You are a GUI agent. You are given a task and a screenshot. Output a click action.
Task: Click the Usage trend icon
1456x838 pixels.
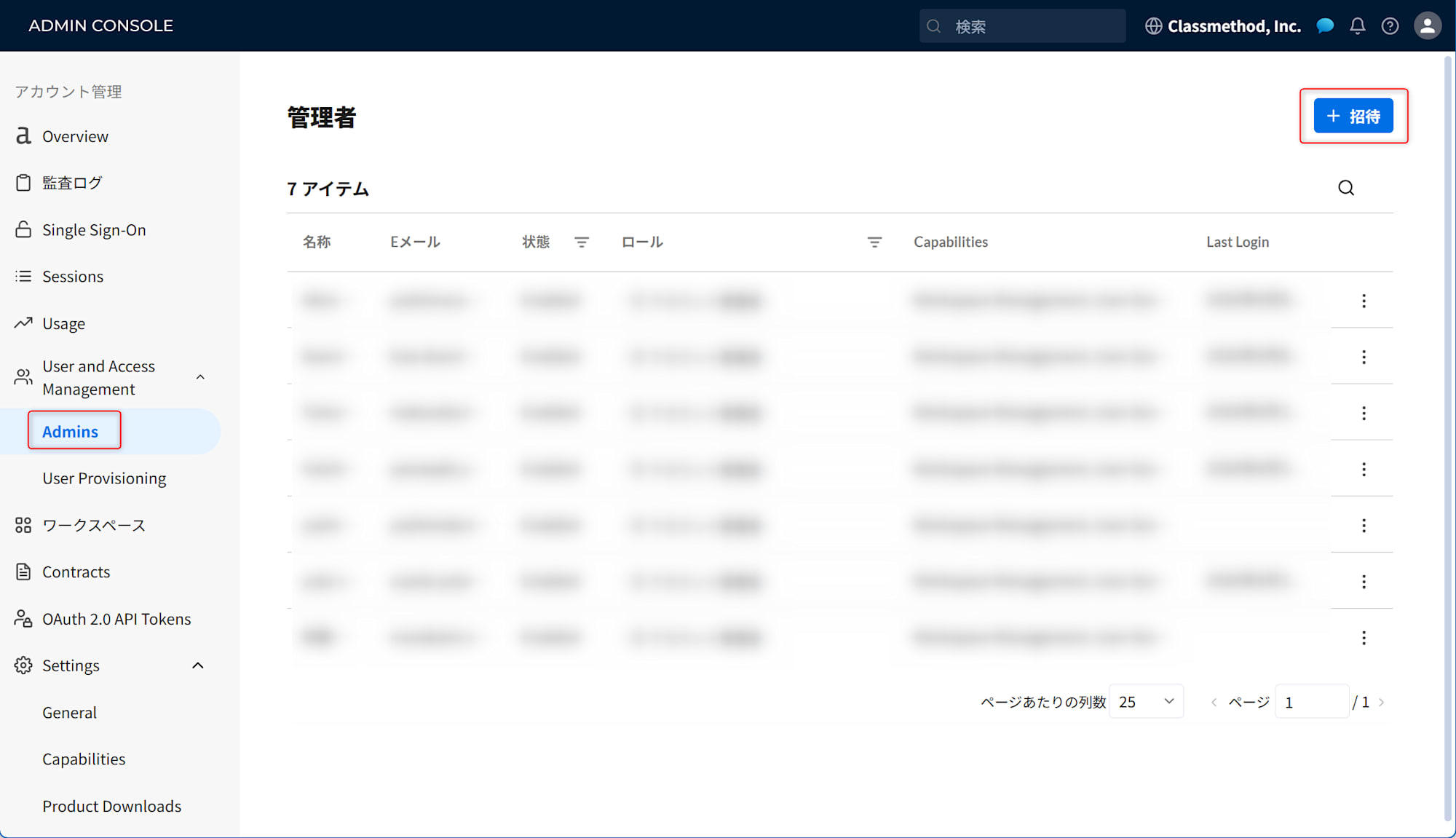(x=23, y=323)
